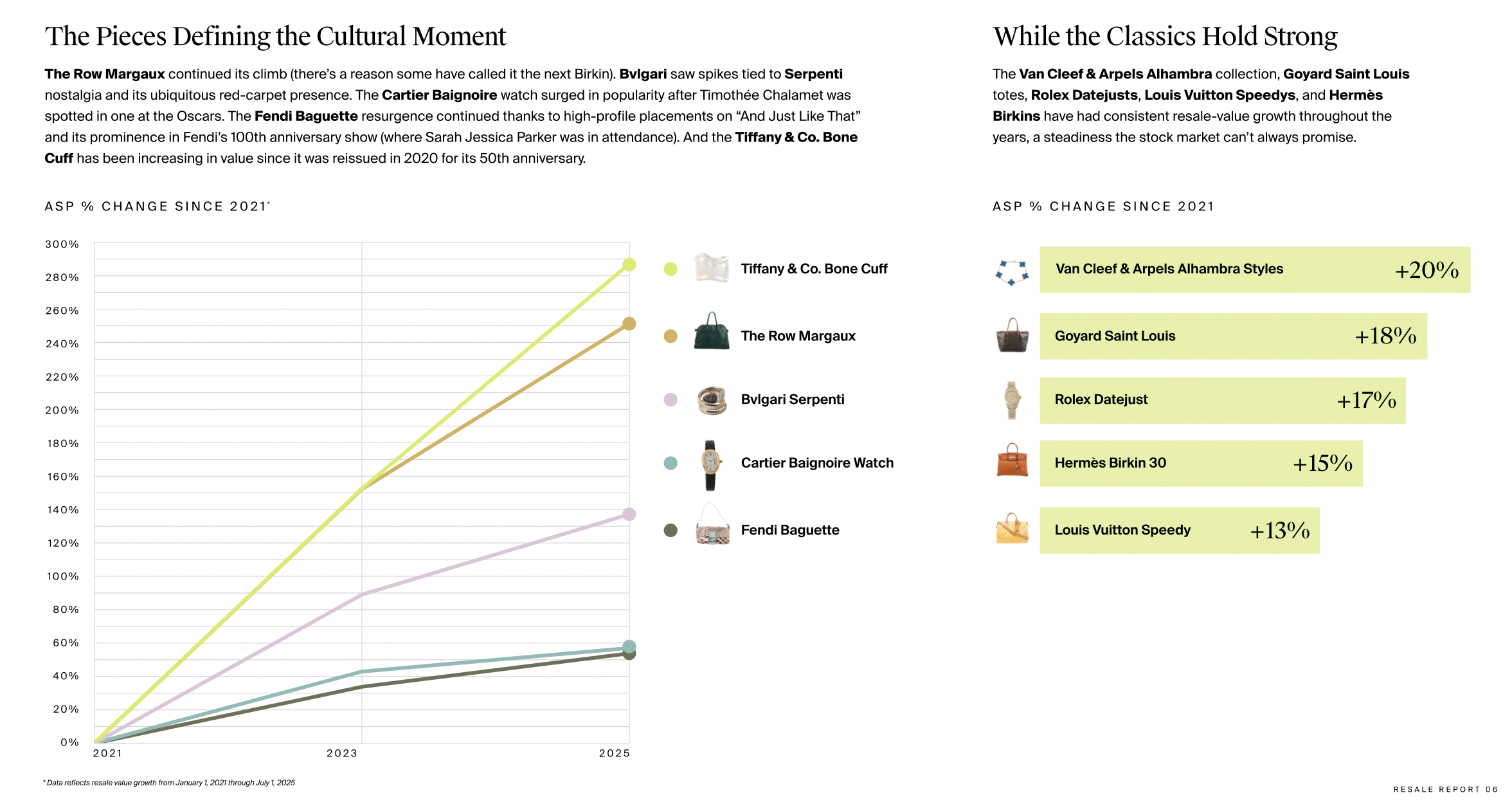Click the Fendi Baguette legend label

click(790, 530)
